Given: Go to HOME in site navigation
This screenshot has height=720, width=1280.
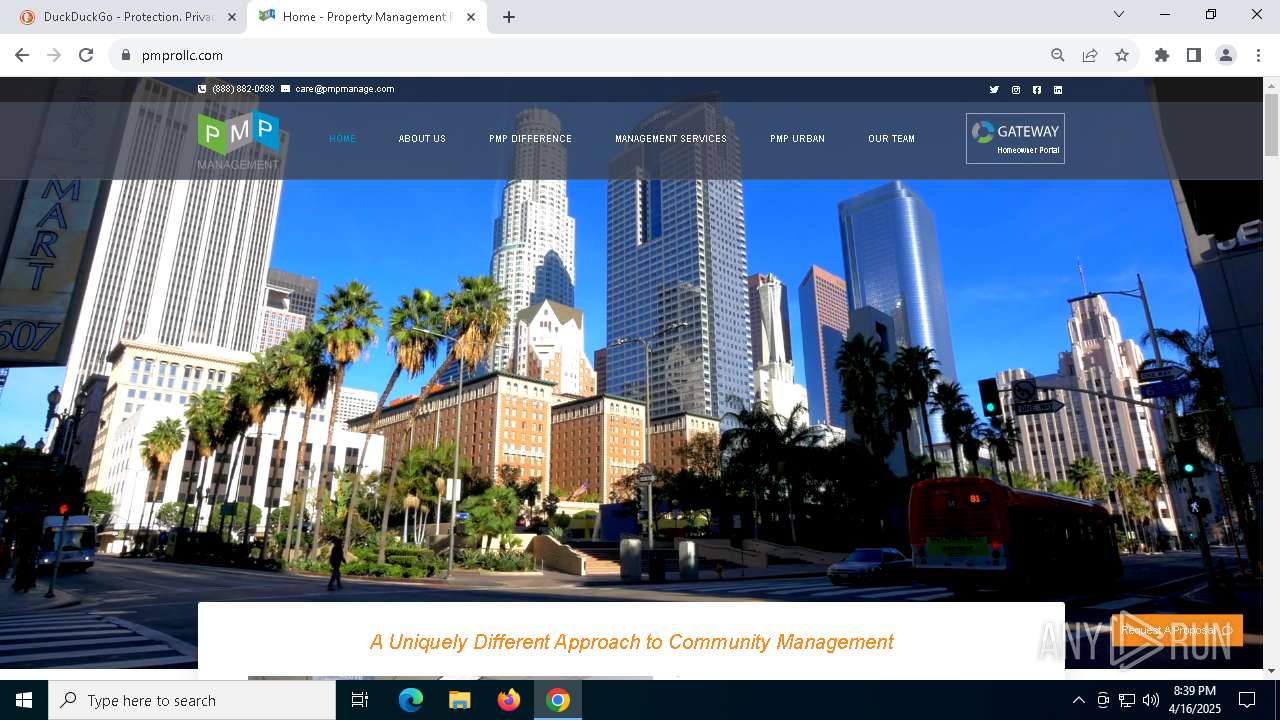Looking at the screenshot, I should pyautogui.click(x=343, y=139).
